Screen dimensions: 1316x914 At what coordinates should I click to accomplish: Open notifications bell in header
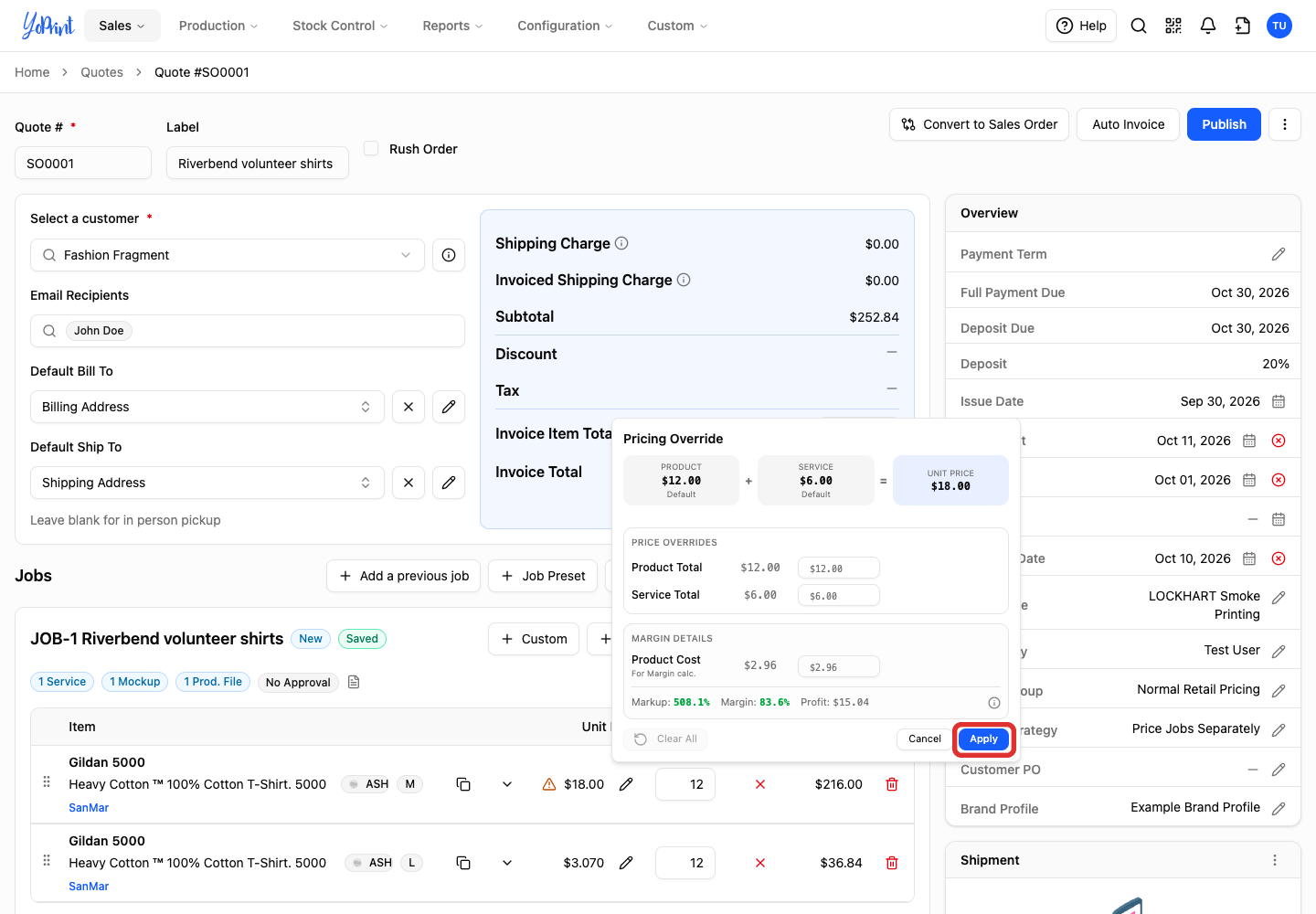tap(1208, 26)
